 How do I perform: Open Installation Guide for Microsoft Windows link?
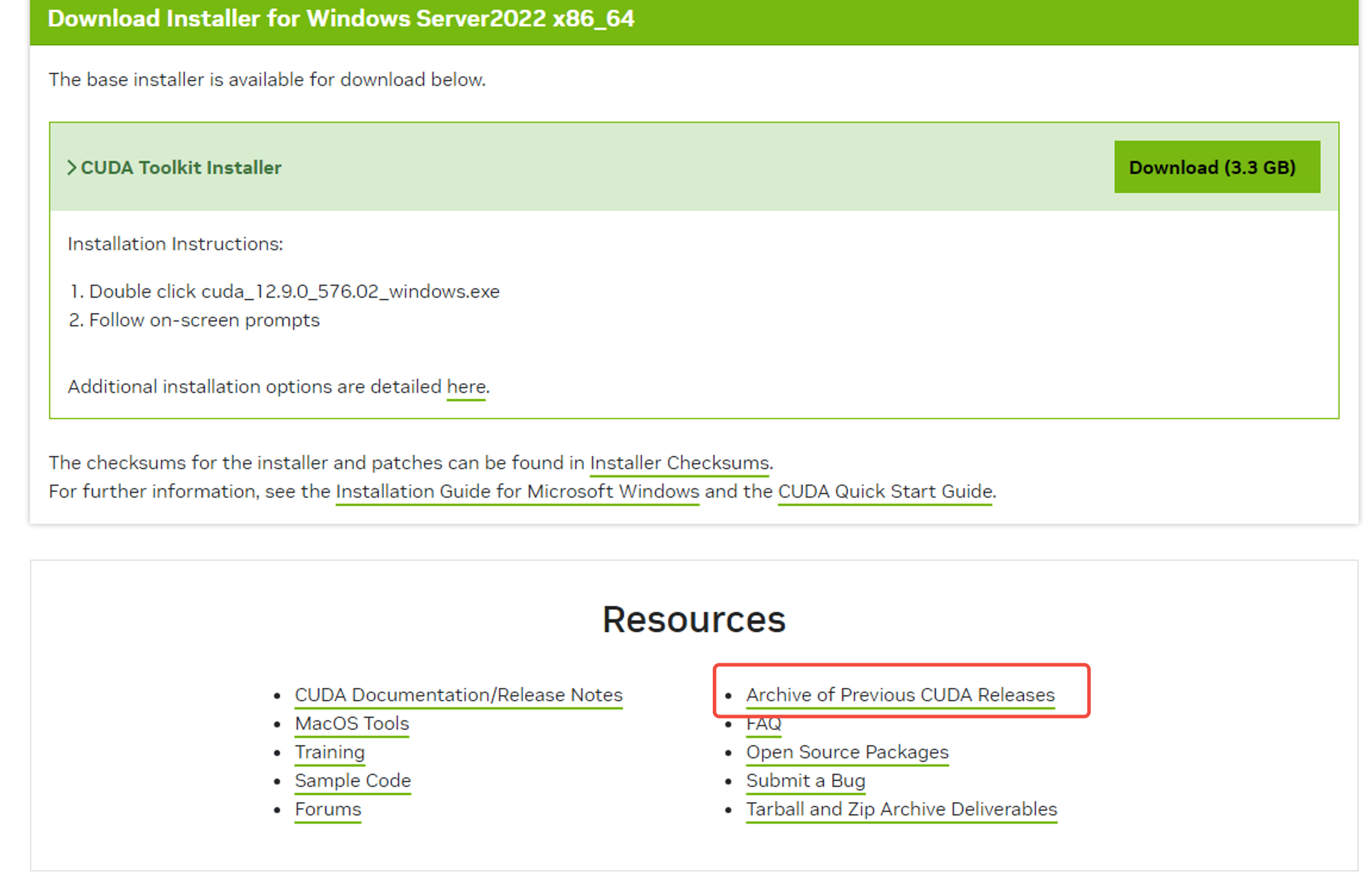(517, 492)
